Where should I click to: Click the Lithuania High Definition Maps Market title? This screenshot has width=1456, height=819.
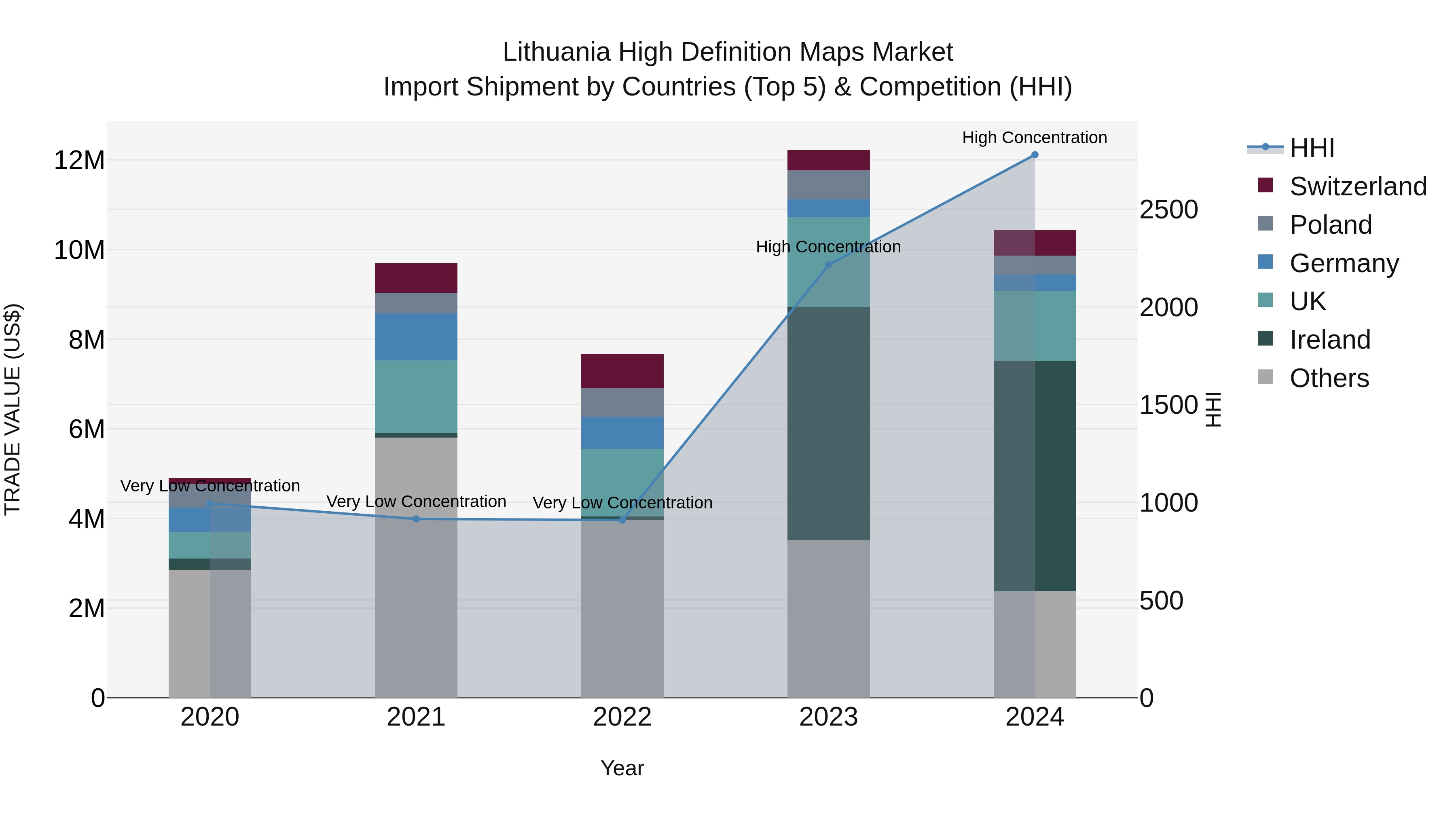pyautogui.click(x=728, y=52)
